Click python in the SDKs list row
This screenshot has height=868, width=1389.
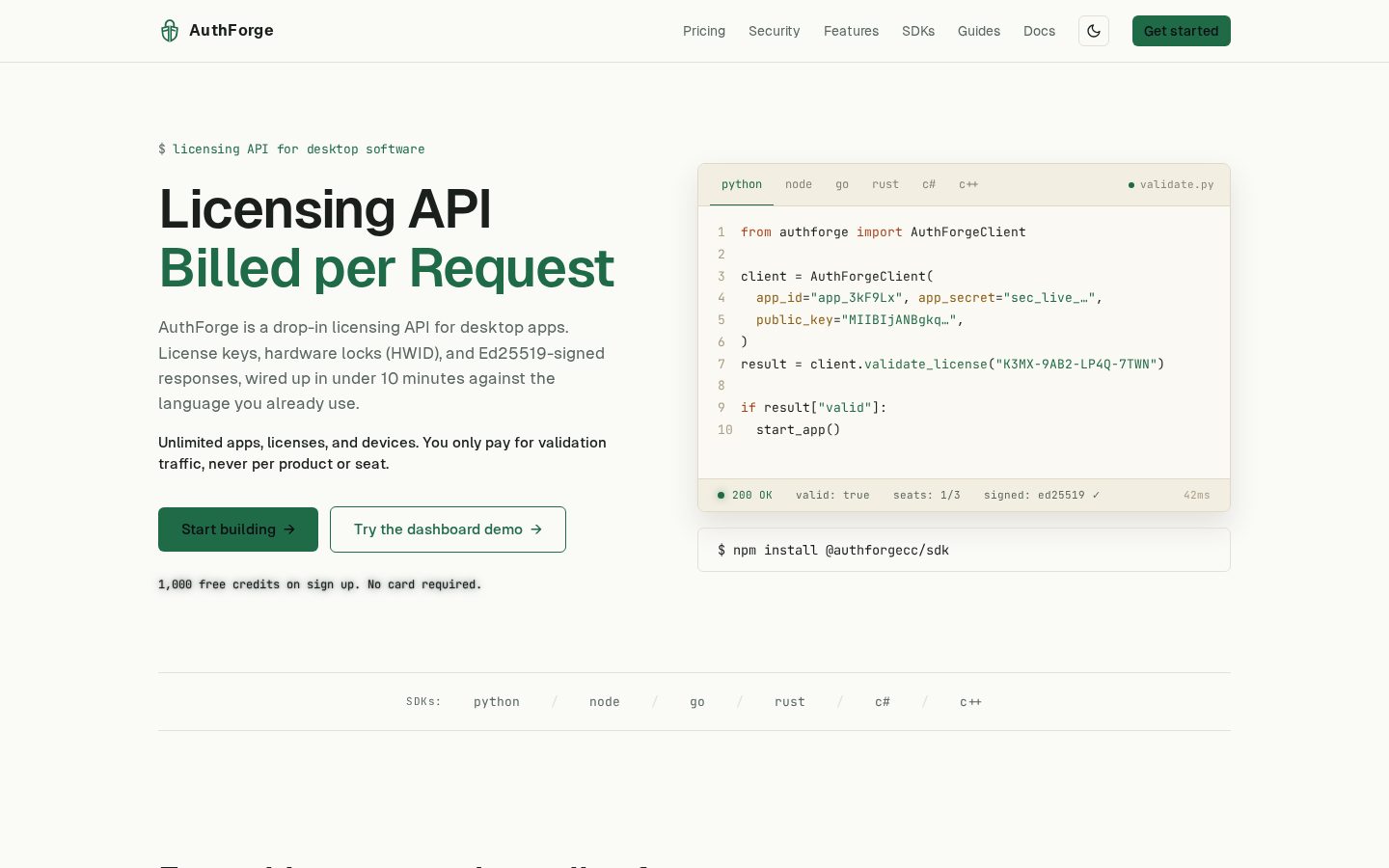[x=497, y=702]
